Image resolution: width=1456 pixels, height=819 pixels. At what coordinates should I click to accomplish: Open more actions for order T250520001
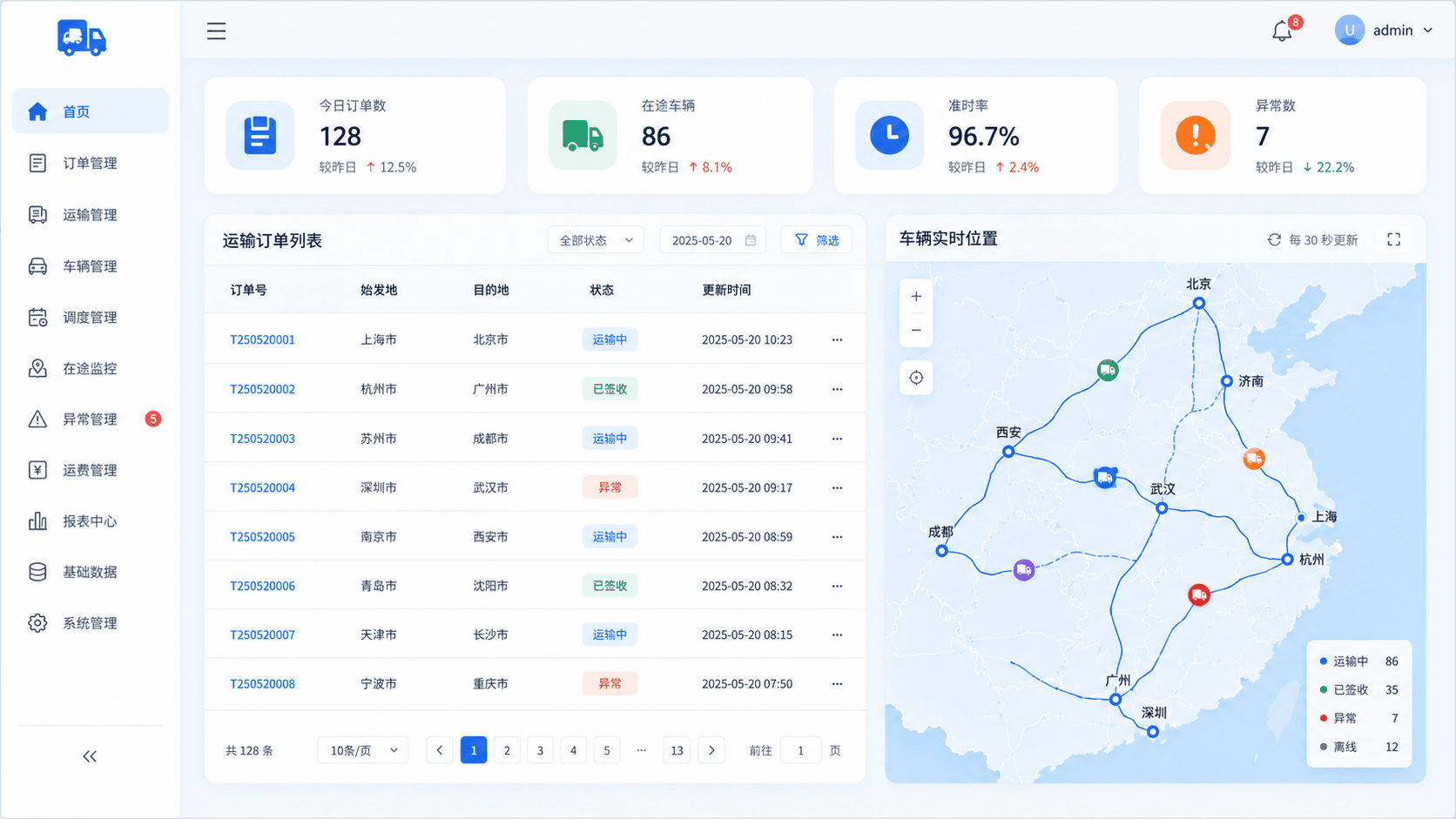837,339
